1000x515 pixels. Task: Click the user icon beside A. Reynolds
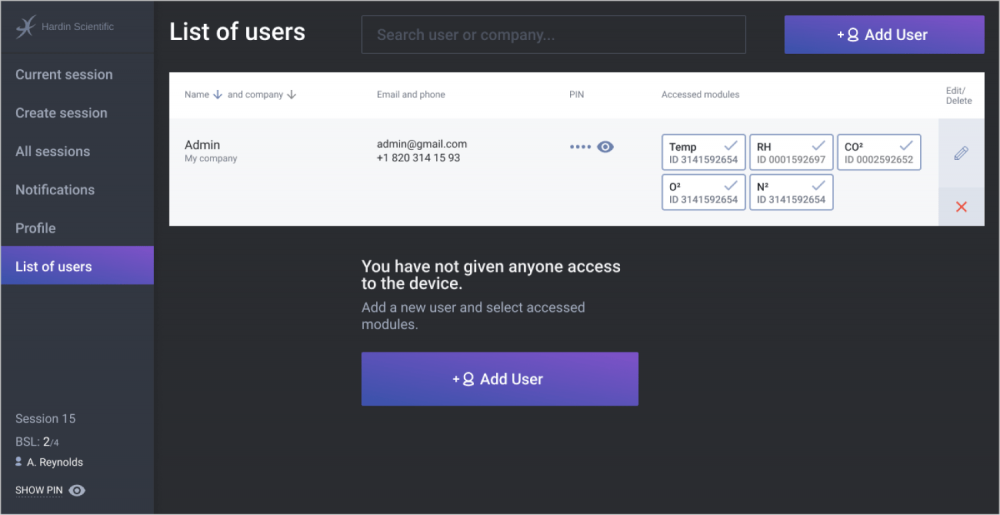click(19, 462)
